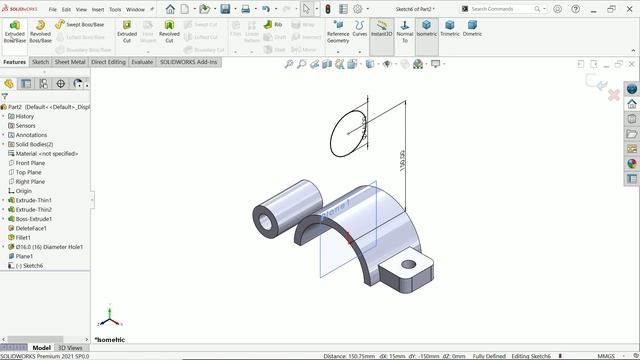Open the Select tool dropdown arrow
The width and height of the screenshot is (640, 360).
(x=317, y=9)
